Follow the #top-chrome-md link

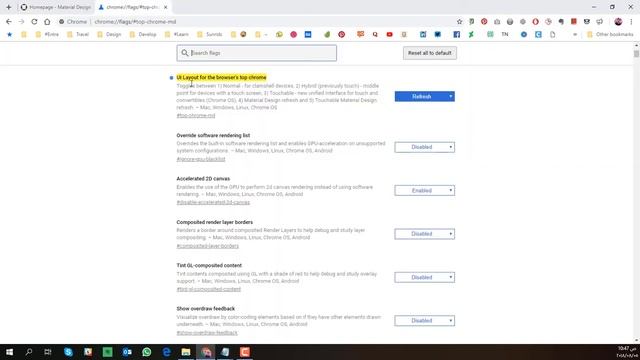coord(196,116)
